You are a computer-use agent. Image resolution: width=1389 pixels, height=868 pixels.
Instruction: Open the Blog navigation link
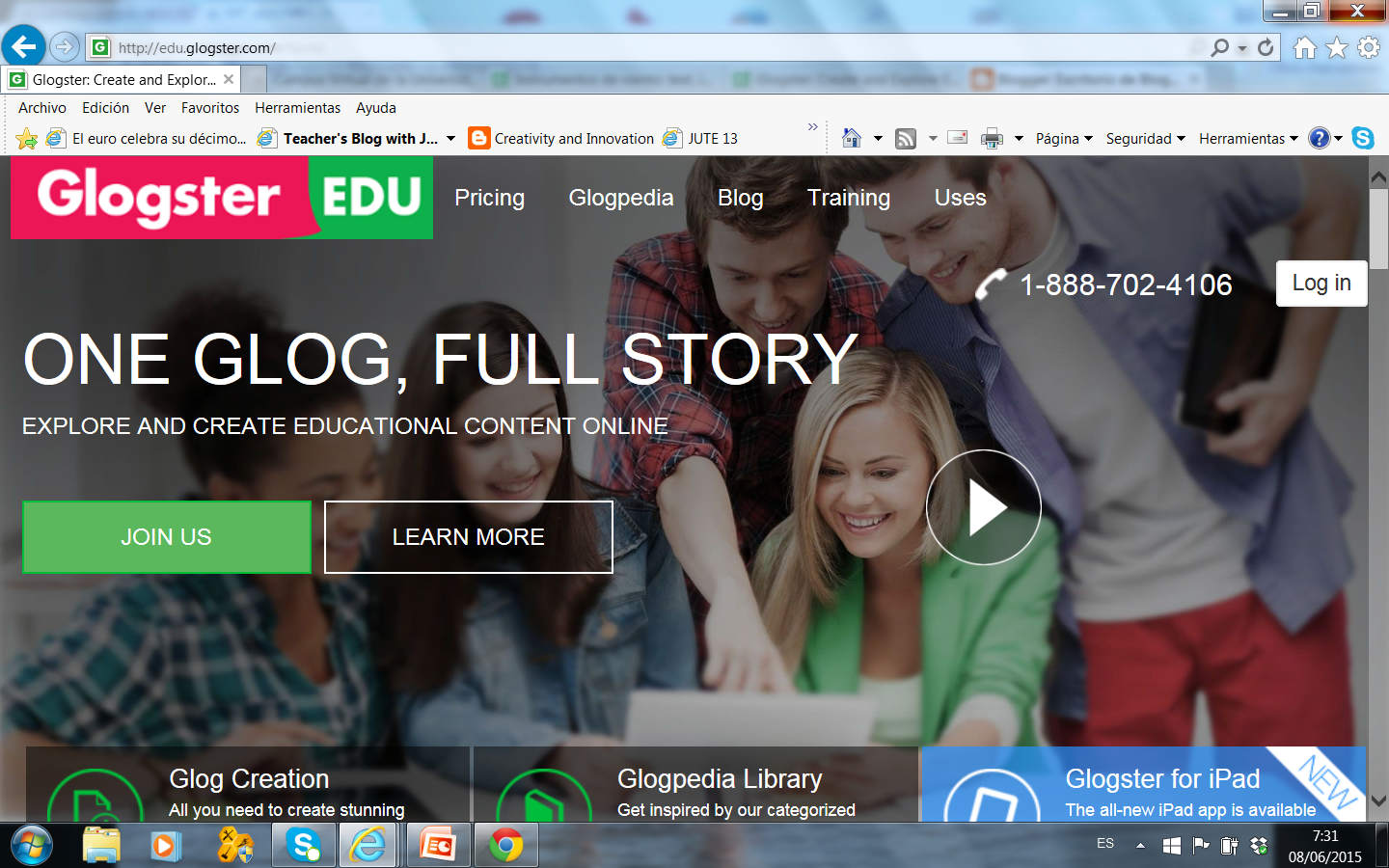click(741, 198)
